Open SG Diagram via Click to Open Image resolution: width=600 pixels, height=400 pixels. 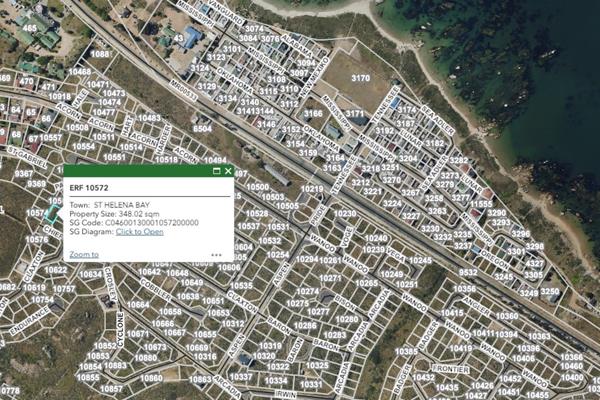pyautogui.click(x=139, y=232)
